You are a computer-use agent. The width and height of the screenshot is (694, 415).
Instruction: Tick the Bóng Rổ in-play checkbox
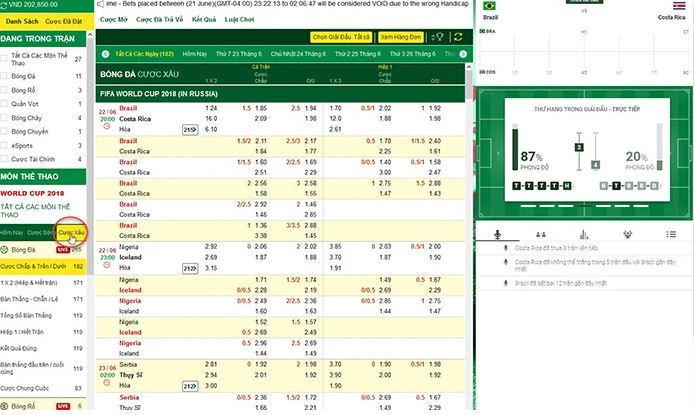(4, 90)
